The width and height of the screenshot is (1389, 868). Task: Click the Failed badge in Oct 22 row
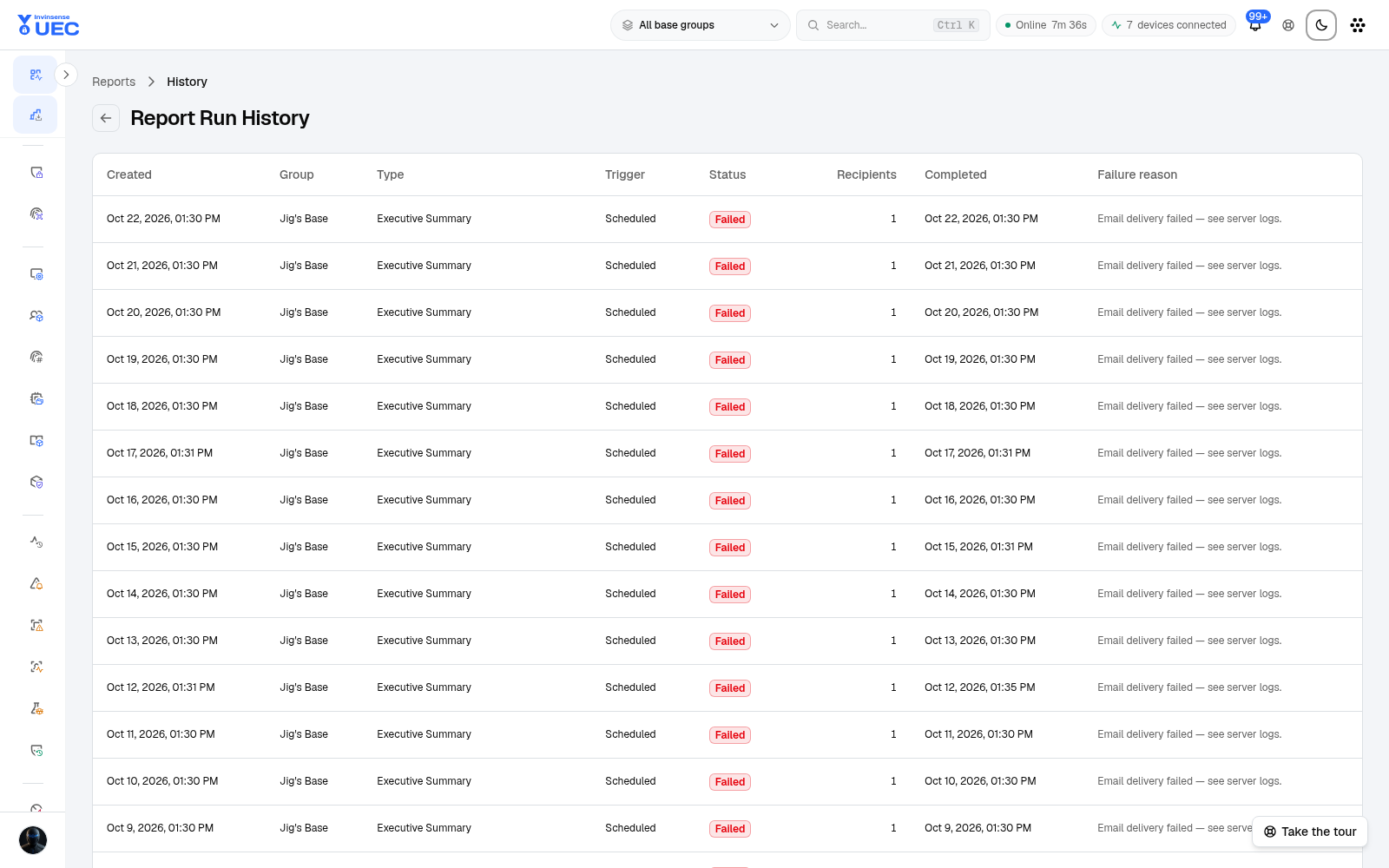point(730,220)
